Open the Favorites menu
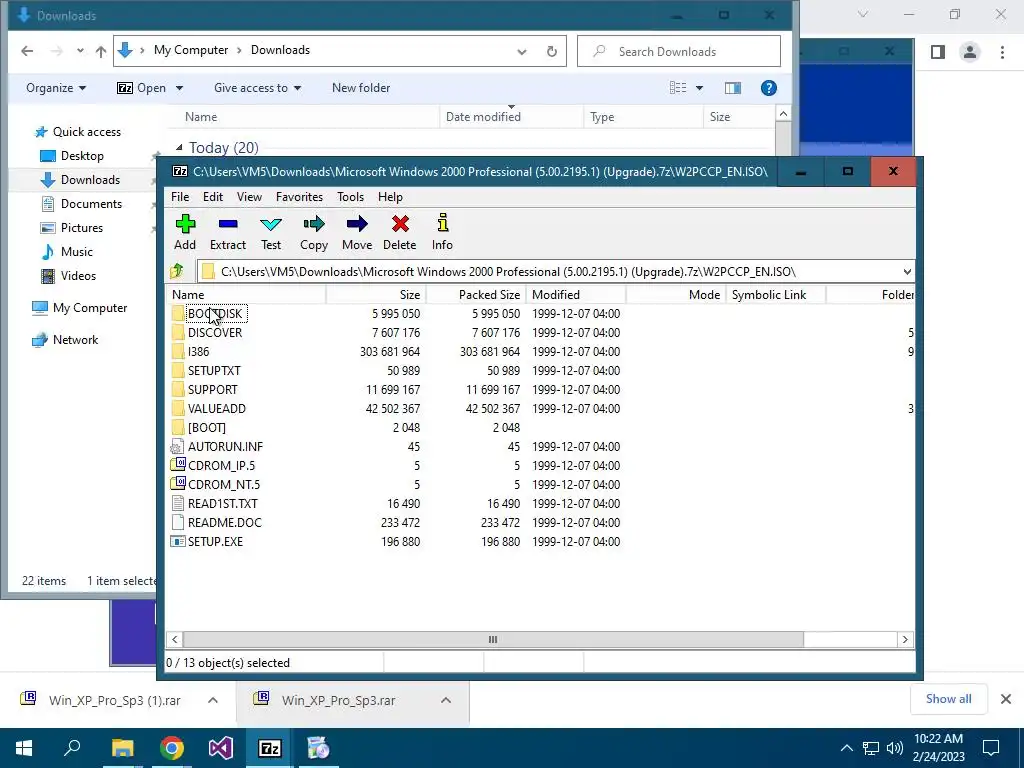Viewport: 1024px width, 768px height. (x=299, y=197)
